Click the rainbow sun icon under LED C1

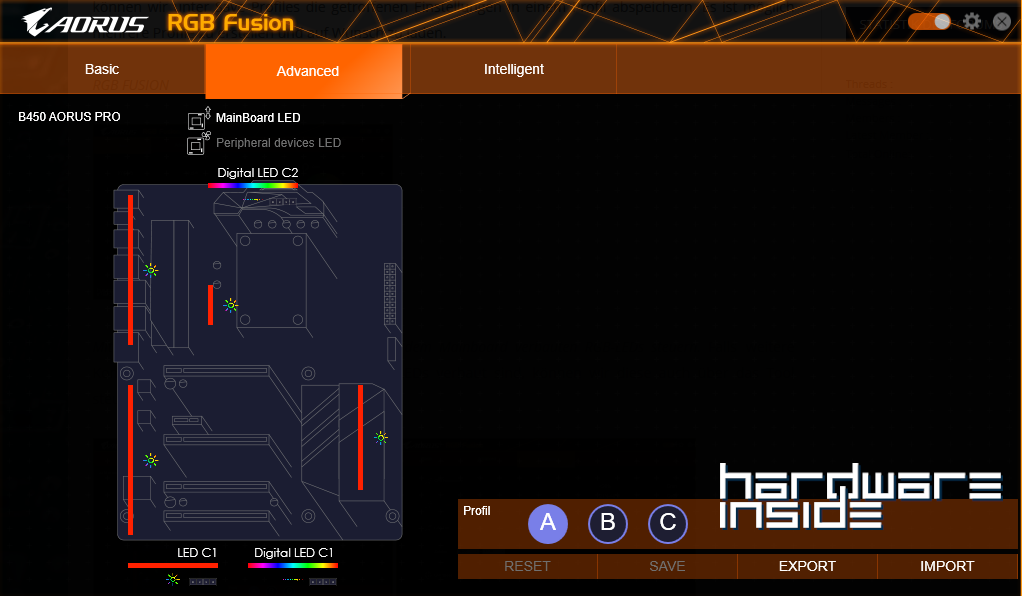(x=173, y=579)
